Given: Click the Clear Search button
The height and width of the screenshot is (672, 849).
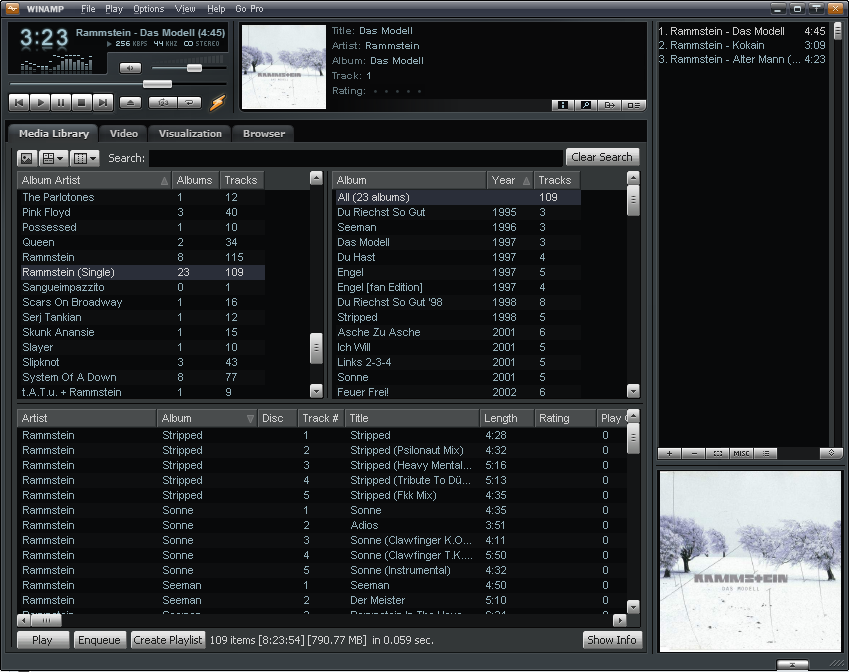Looking at the screenshot, I should click(x=602, y=157).
